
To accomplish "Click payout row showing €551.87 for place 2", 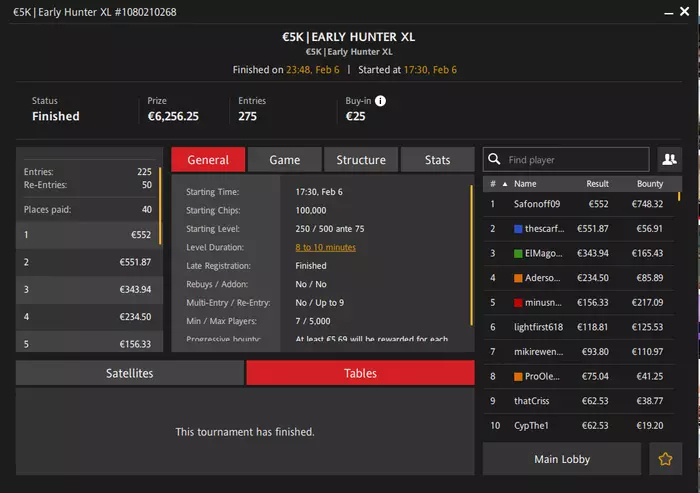I will pyautogui.click(x=88, y=262).
